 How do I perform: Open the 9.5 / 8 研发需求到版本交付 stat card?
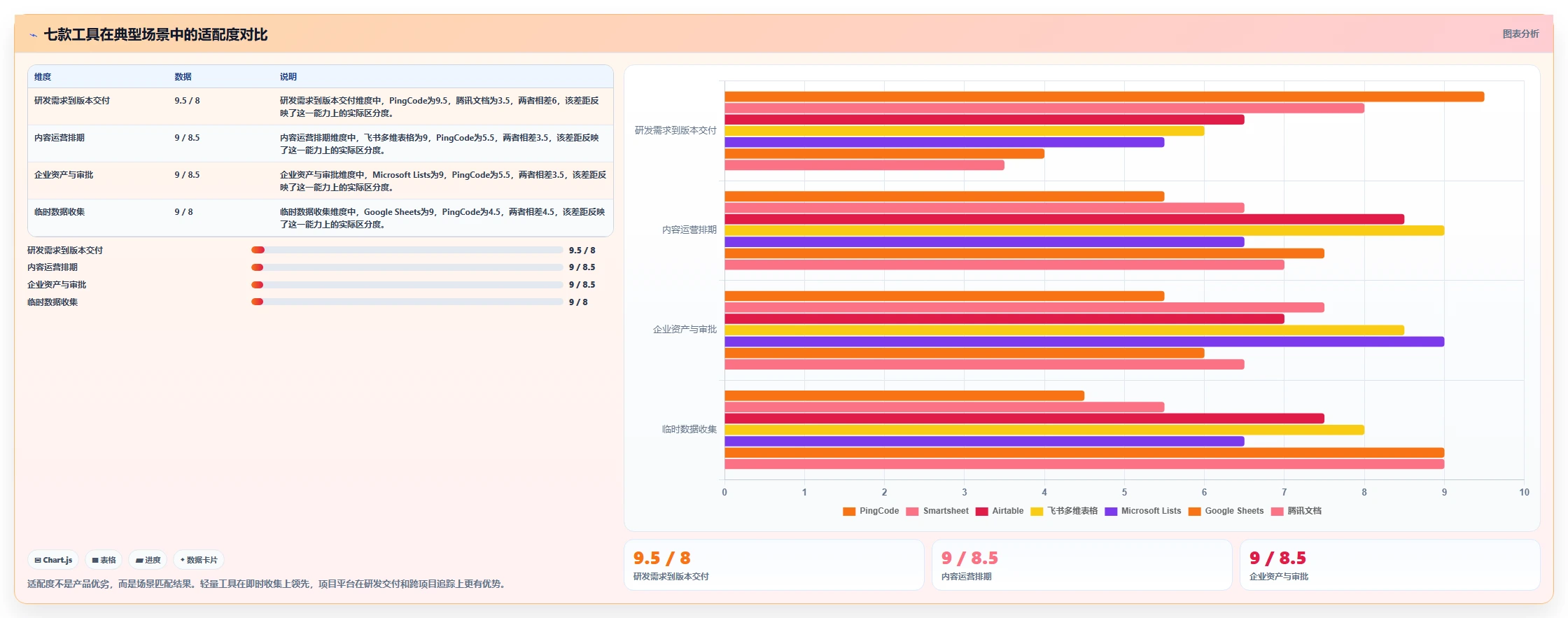pyautogui.click(x=774, y=565)
